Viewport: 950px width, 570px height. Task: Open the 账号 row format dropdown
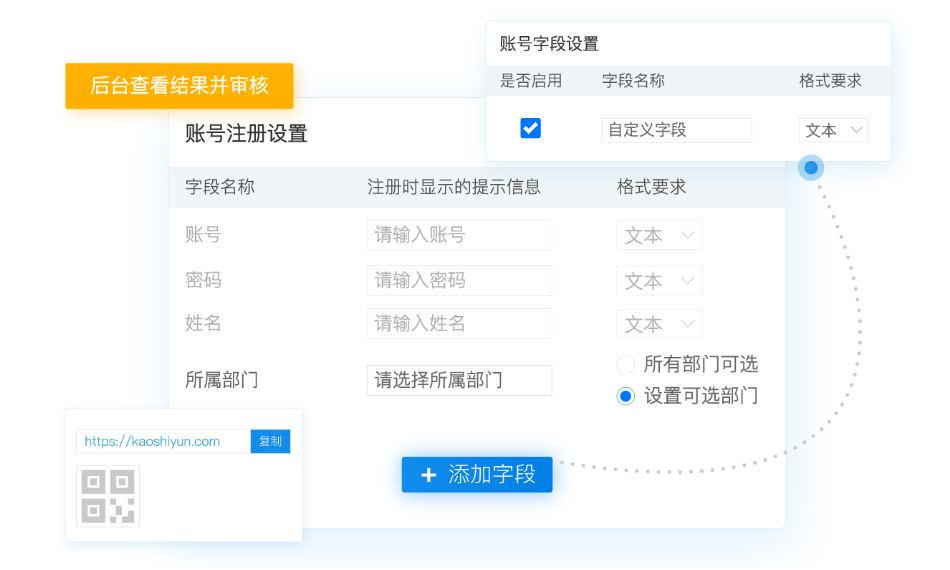click(x=659, y=235)
